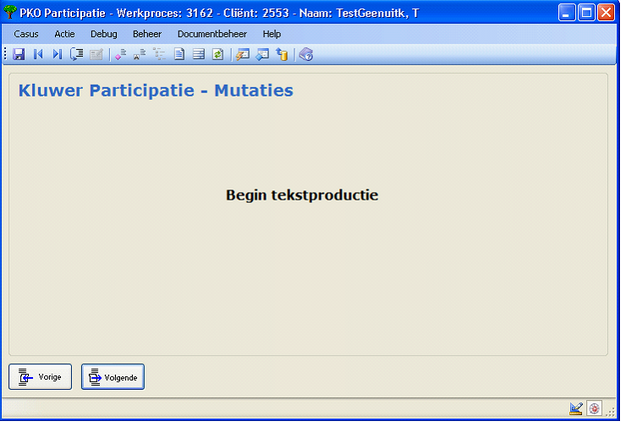Click the red circular status bar icon

coord(594,408)
